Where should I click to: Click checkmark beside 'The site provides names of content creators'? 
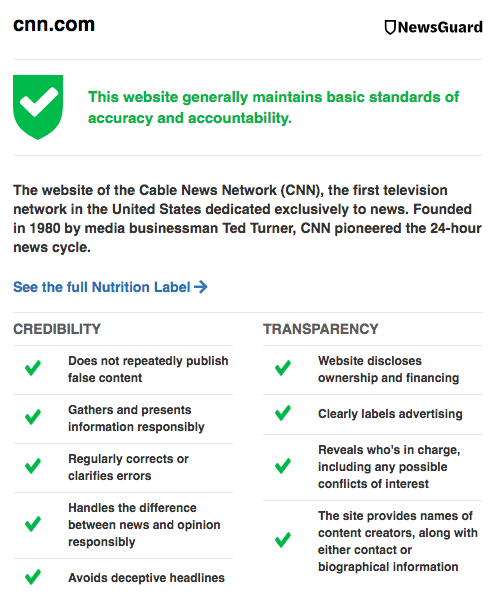[x=283, y=540]
